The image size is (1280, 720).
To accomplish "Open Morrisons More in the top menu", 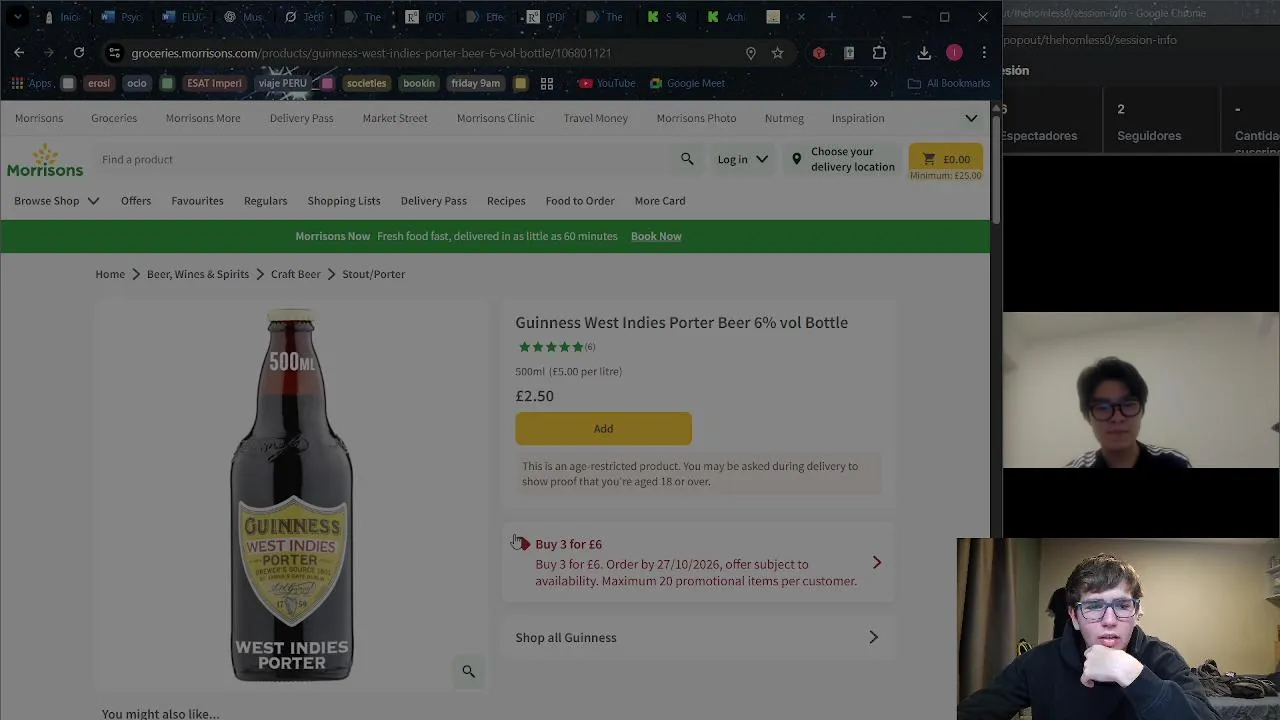I will pos(203,118).
